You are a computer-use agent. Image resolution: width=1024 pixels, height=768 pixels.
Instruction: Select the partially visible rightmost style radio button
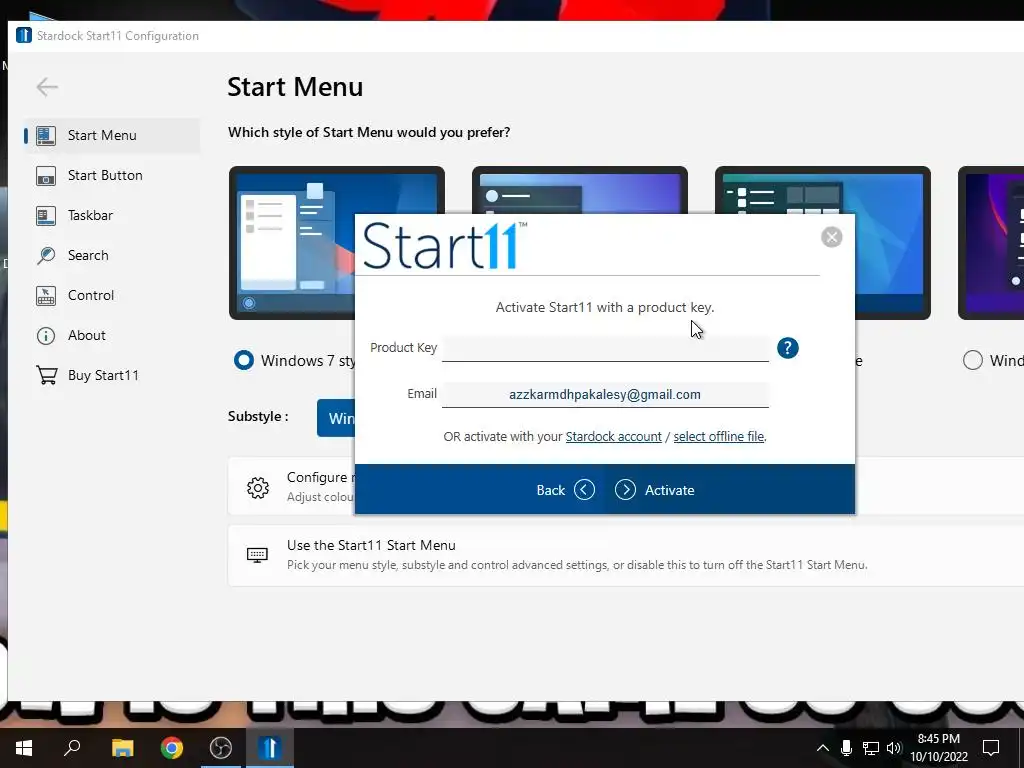tap(972, 360)
